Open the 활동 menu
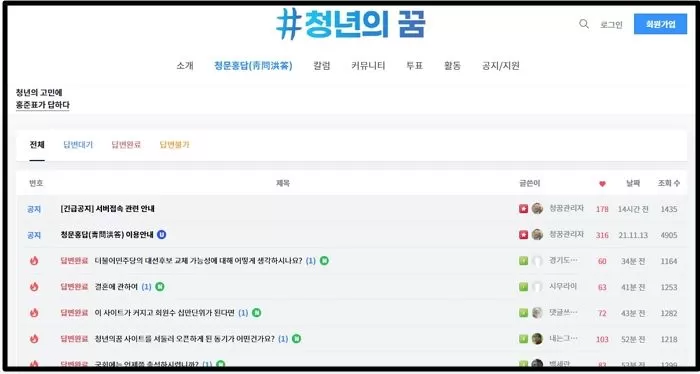The height and width of the screenshot is (374, 700). (x=452, y=66)
